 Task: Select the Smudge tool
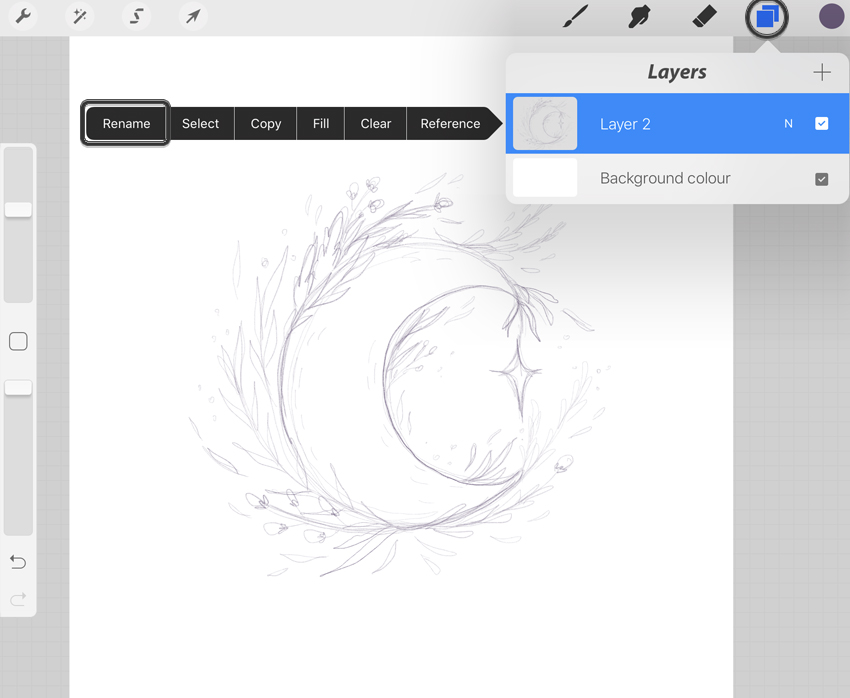[x=639, y=16]
